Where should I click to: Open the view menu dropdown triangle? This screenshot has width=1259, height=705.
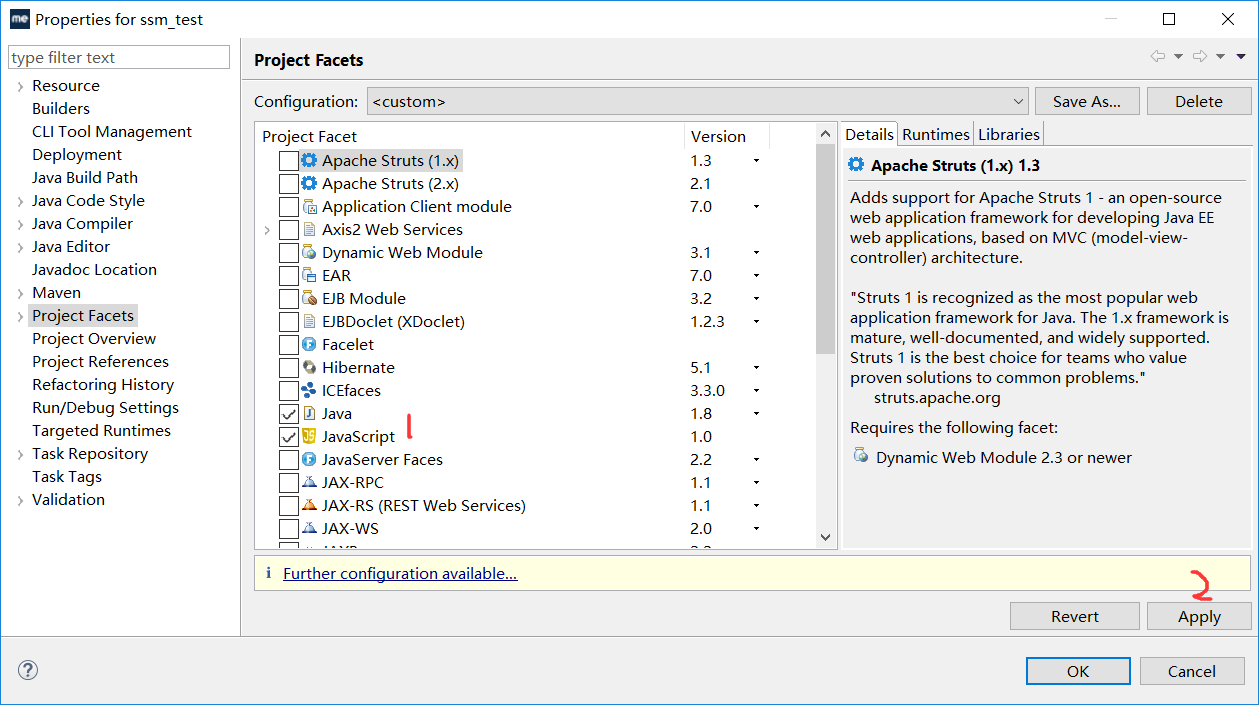tap(1241, 57)
